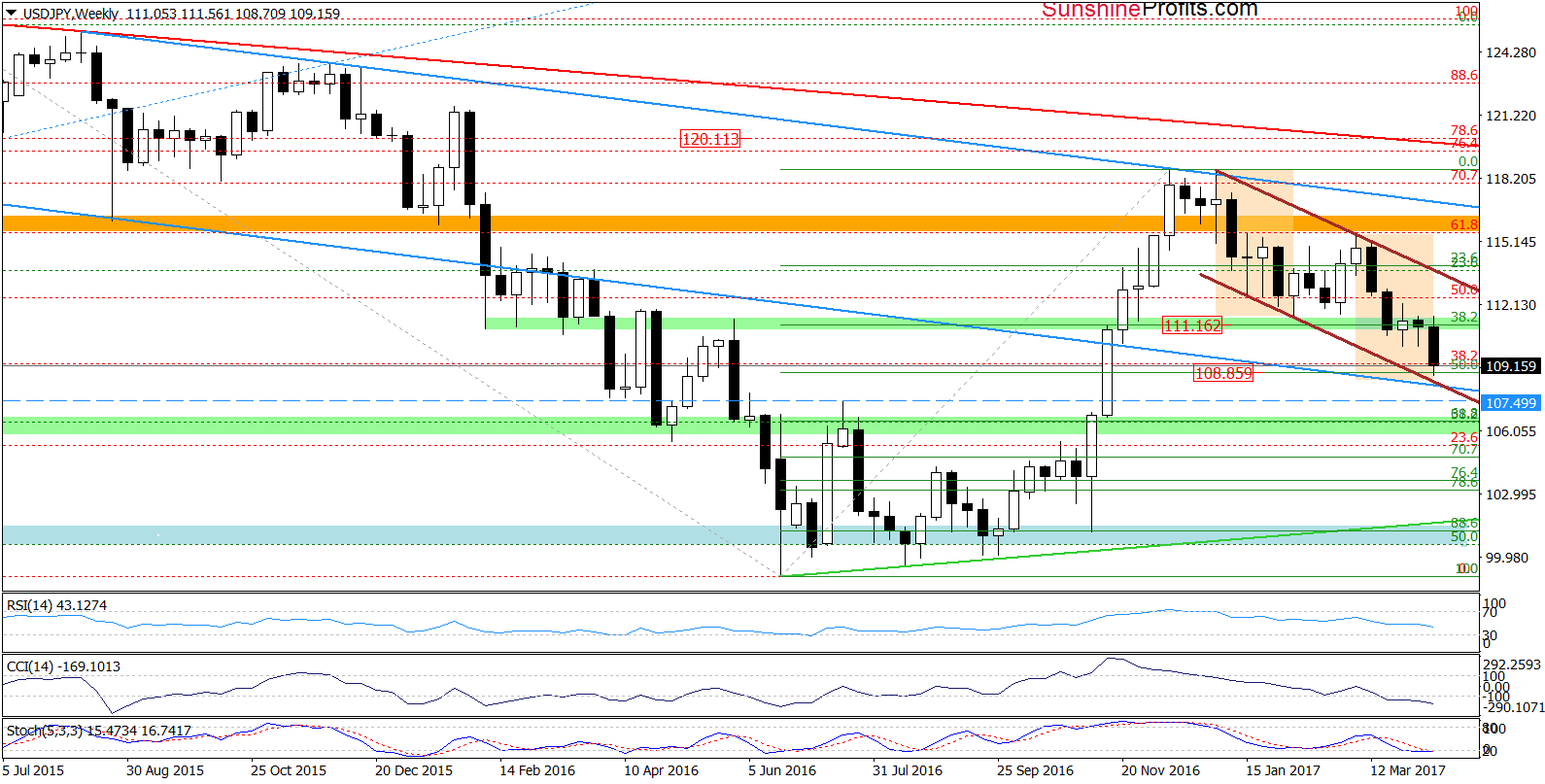The width and height of the screenshot is (1545, 784).
Task: Click the -290.1071 CCI scale value
Action: [x=1513, y=707]
